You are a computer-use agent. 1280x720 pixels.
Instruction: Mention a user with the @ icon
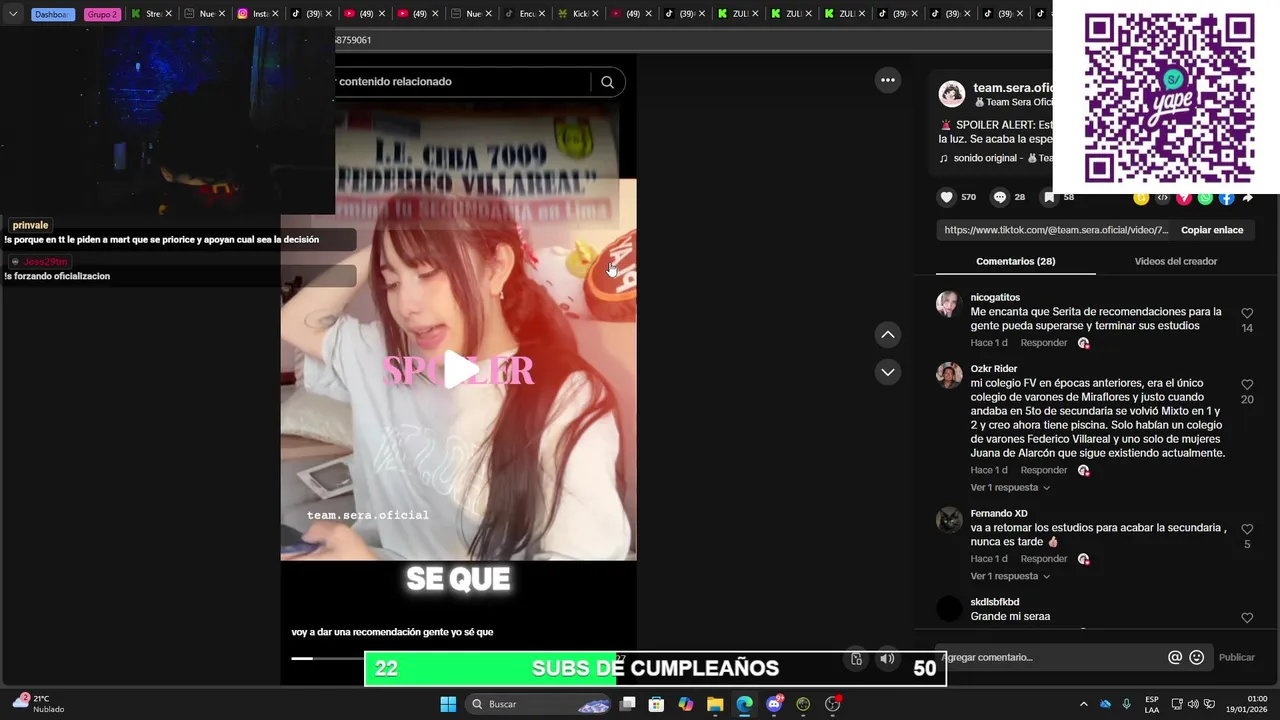[x=1175, y=657]
